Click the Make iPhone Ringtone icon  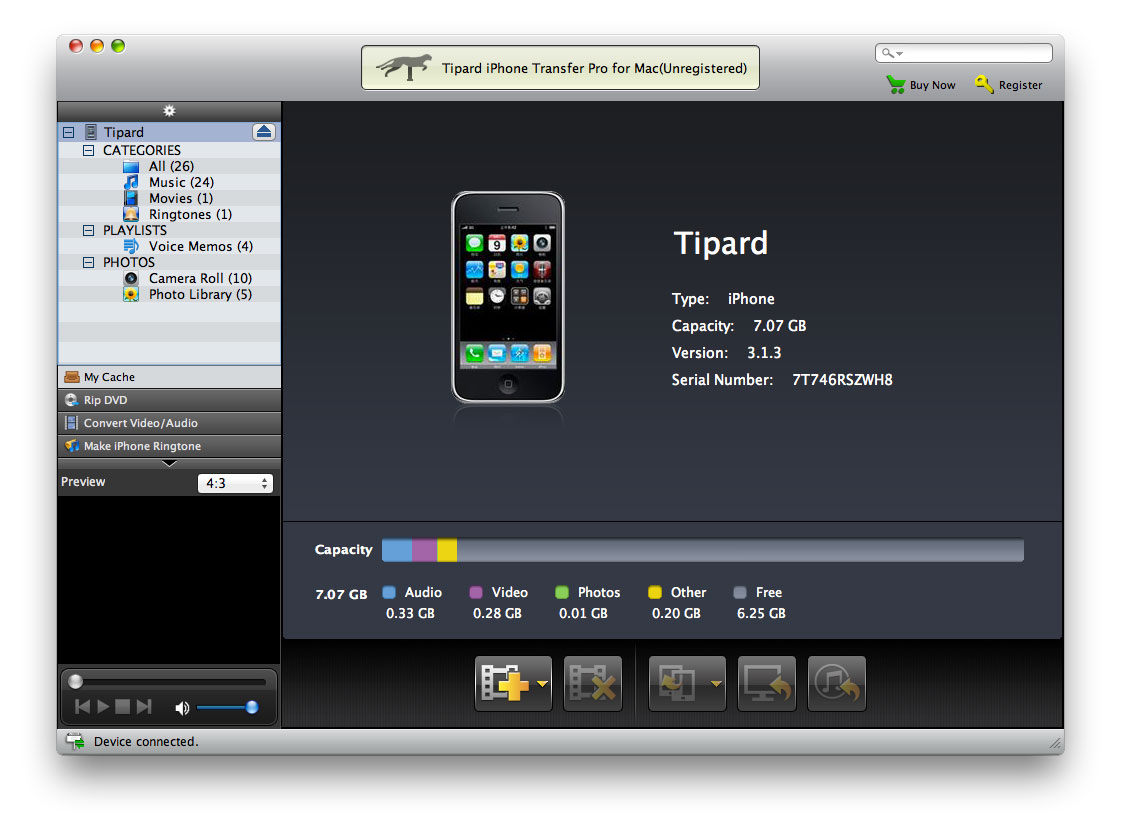pyautogui.click(x=71, y=445)
